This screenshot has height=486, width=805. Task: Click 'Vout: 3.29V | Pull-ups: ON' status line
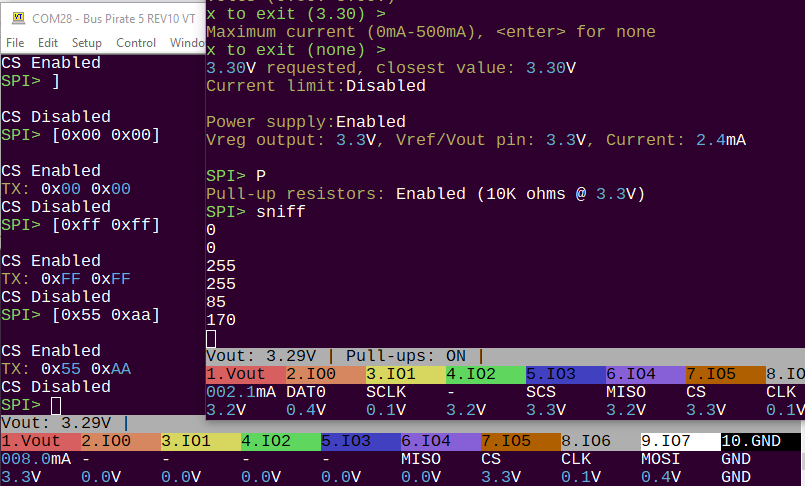[344, 356]
